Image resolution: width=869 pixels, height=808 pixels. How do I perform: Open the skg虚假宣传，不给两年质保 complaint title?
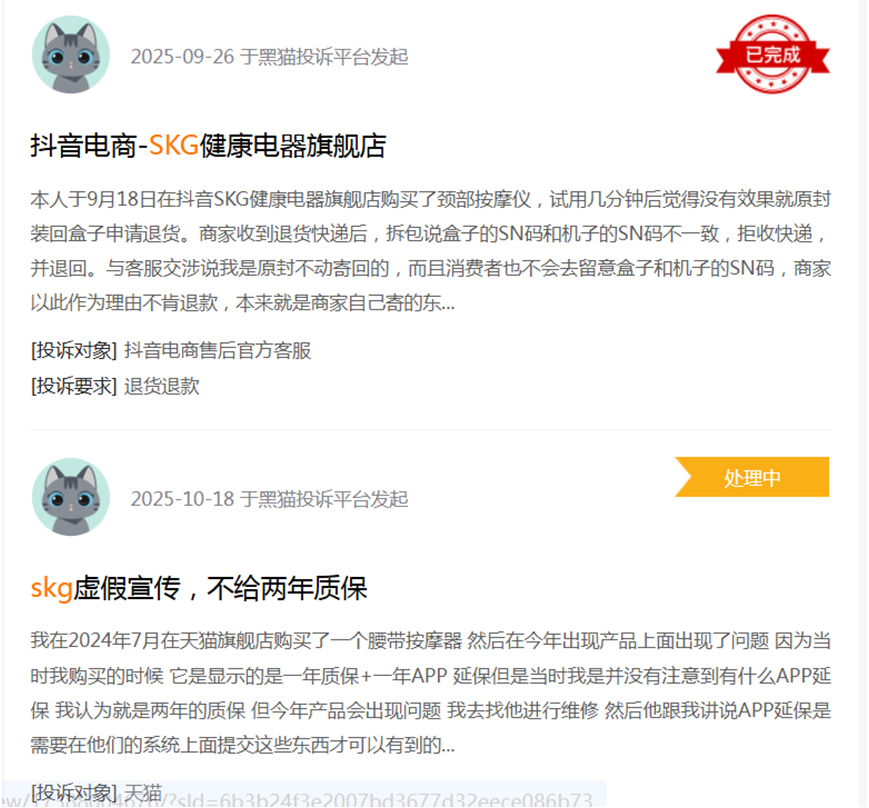(199, 589)
